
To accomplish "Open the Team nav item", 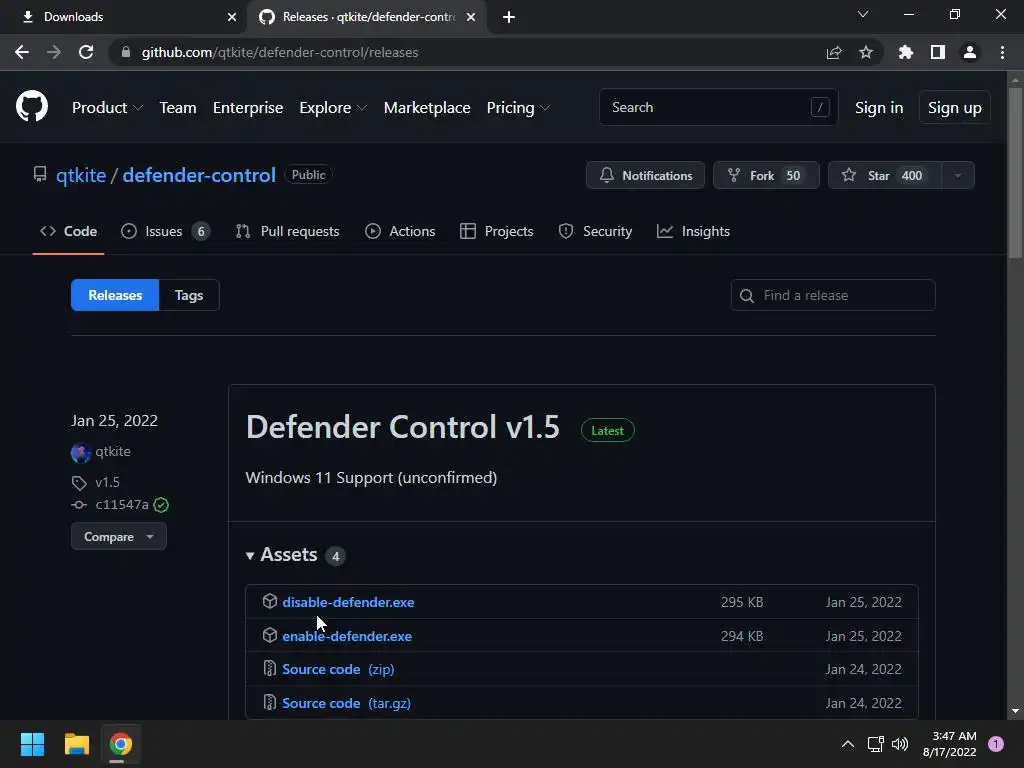I will pos(178,108).
